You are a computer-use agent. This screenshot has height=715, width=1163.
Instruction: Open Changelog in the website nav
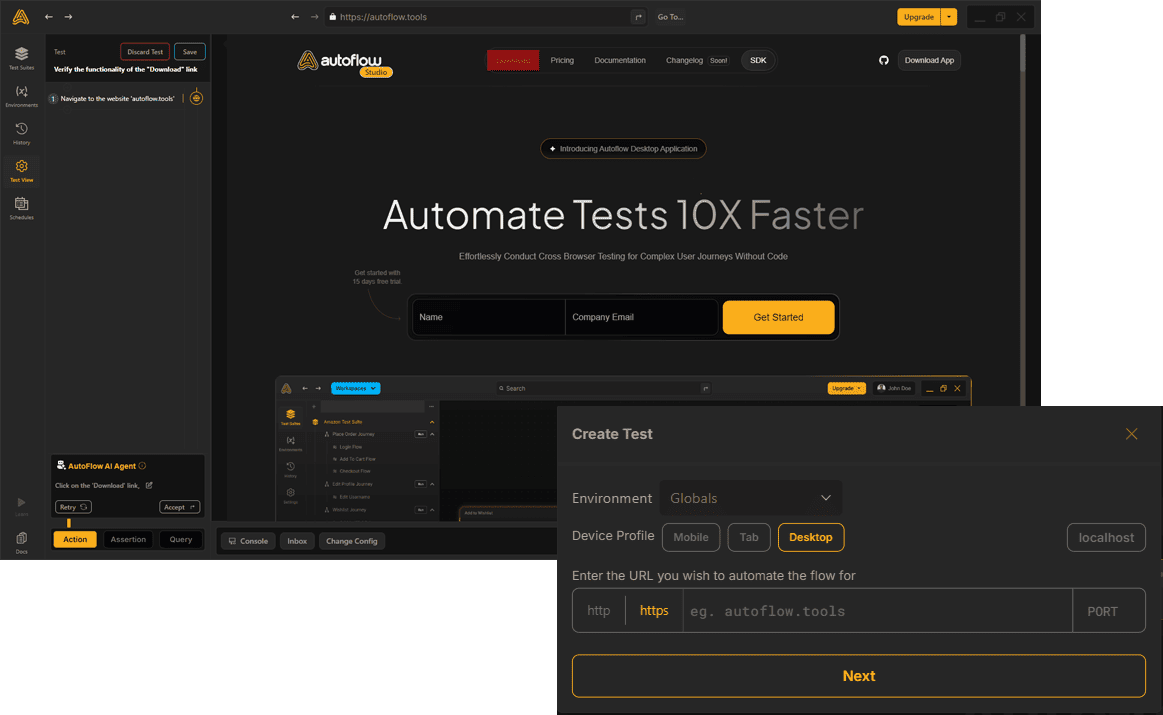pyautogui.click(x=684, y=60)
